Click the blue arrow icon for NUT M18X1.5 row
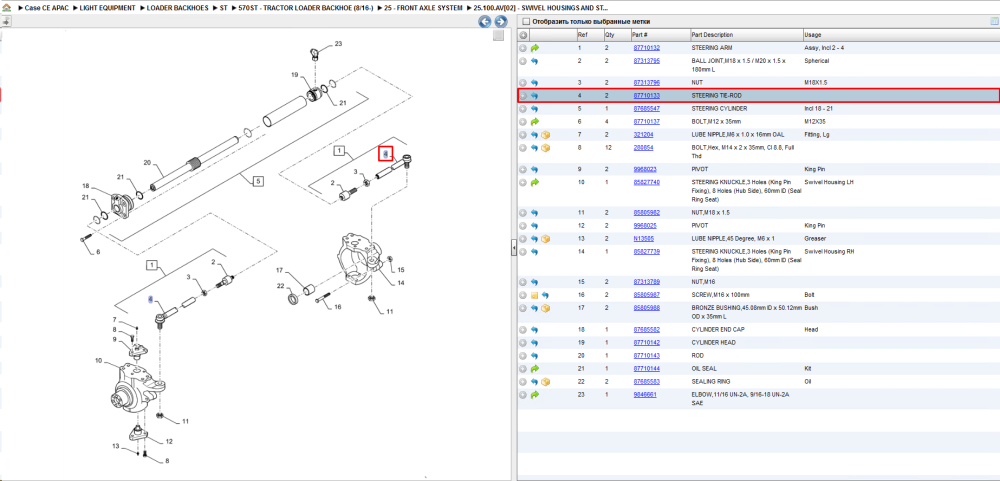This screenshot has height=481, width=1000. [x=534, y=83]
